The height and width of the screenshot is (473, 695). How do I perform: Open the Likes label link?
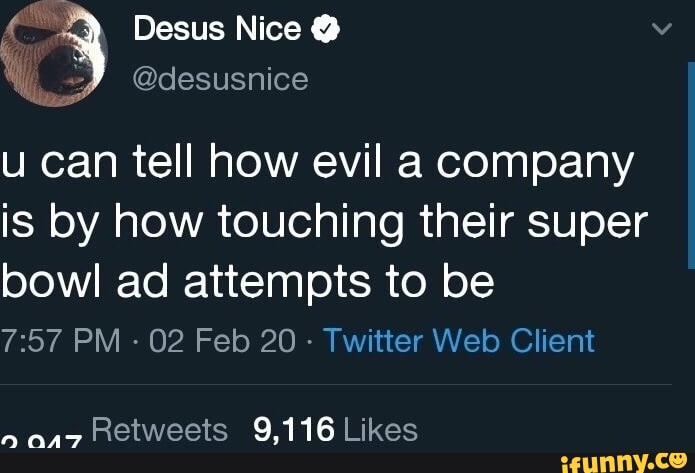click(x=380, y=429)
